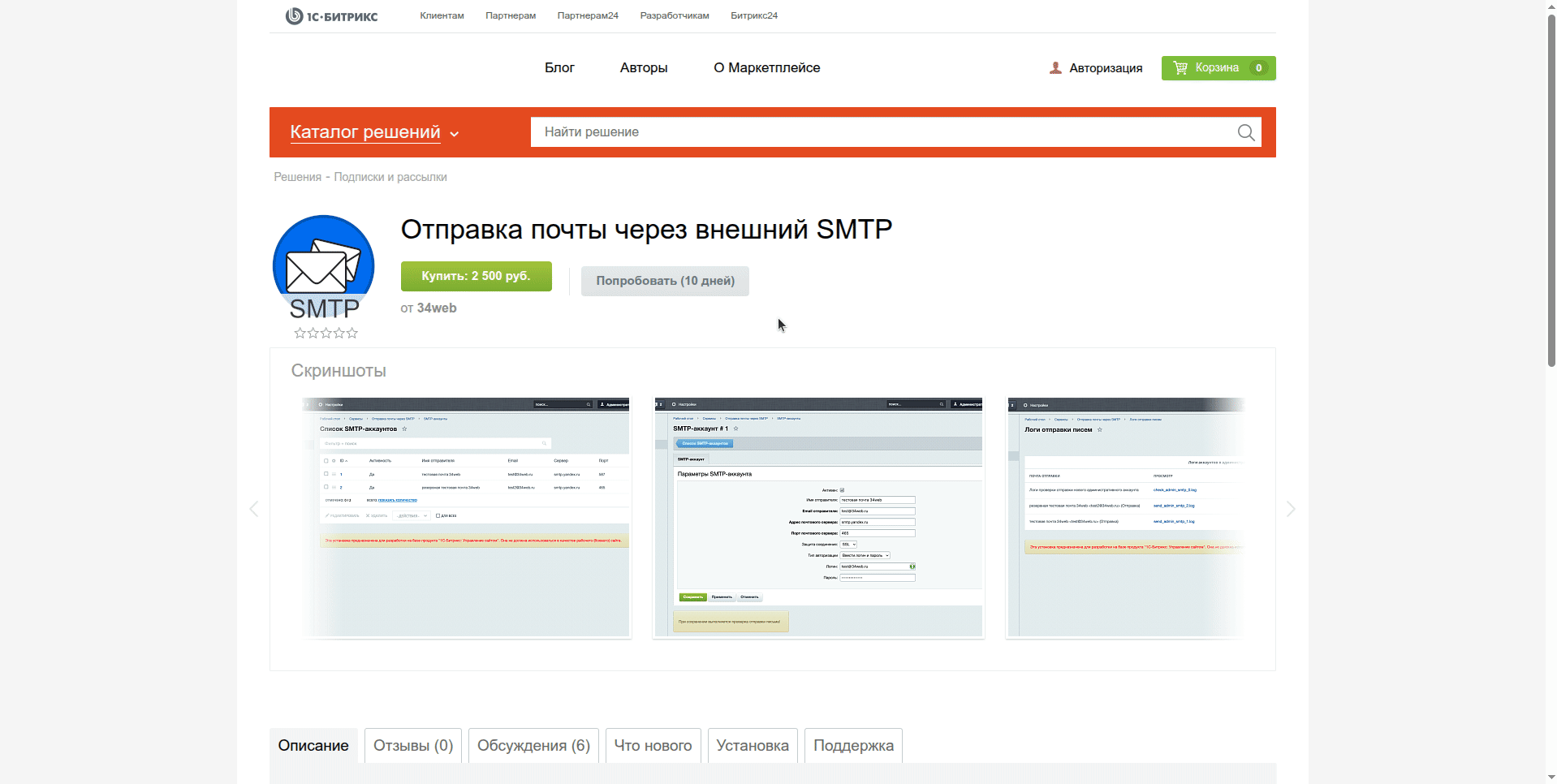Image resolution: width=1557 pixels, height=784 pixels.
Task: Show next screenshots with right arrow
Action: [1290, 509]
